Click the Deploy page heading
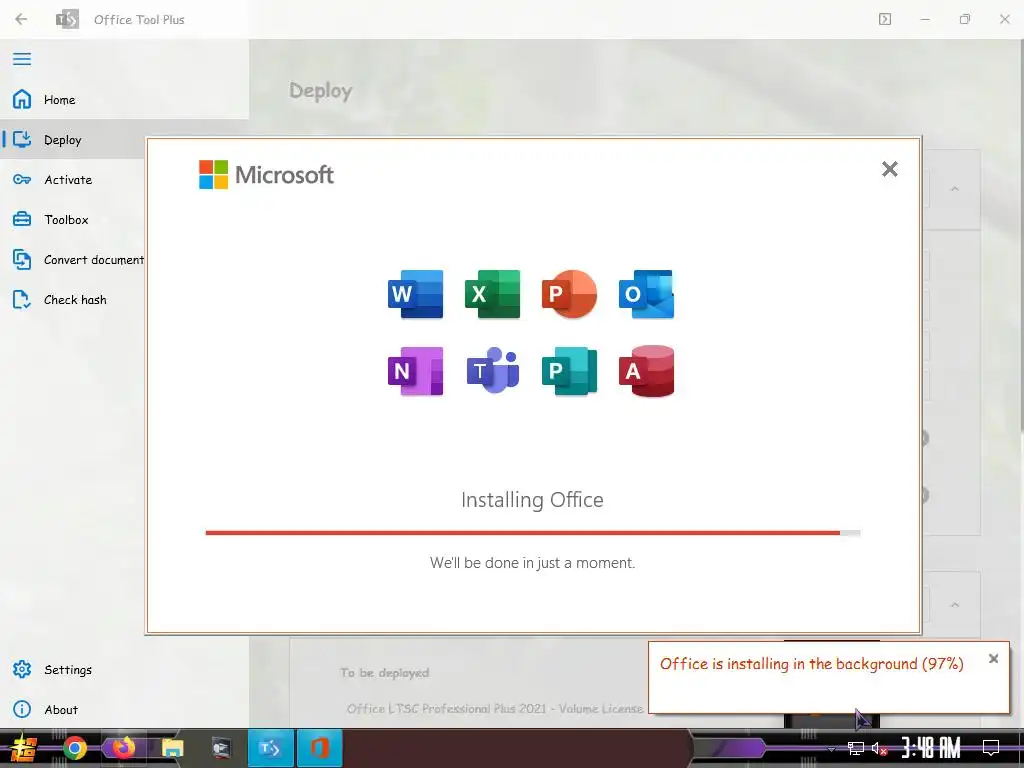1024x768 pixels. [x=321, y=91]
